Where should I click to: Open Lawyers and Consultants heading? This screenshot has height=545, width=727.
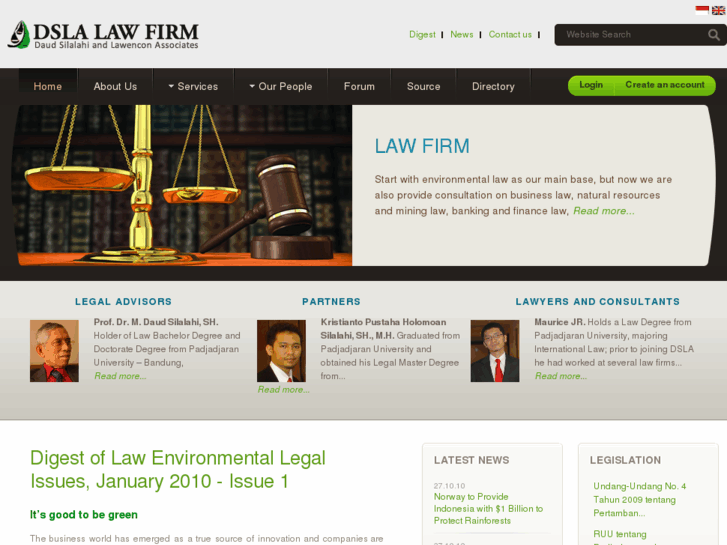[x=598, y=301]
